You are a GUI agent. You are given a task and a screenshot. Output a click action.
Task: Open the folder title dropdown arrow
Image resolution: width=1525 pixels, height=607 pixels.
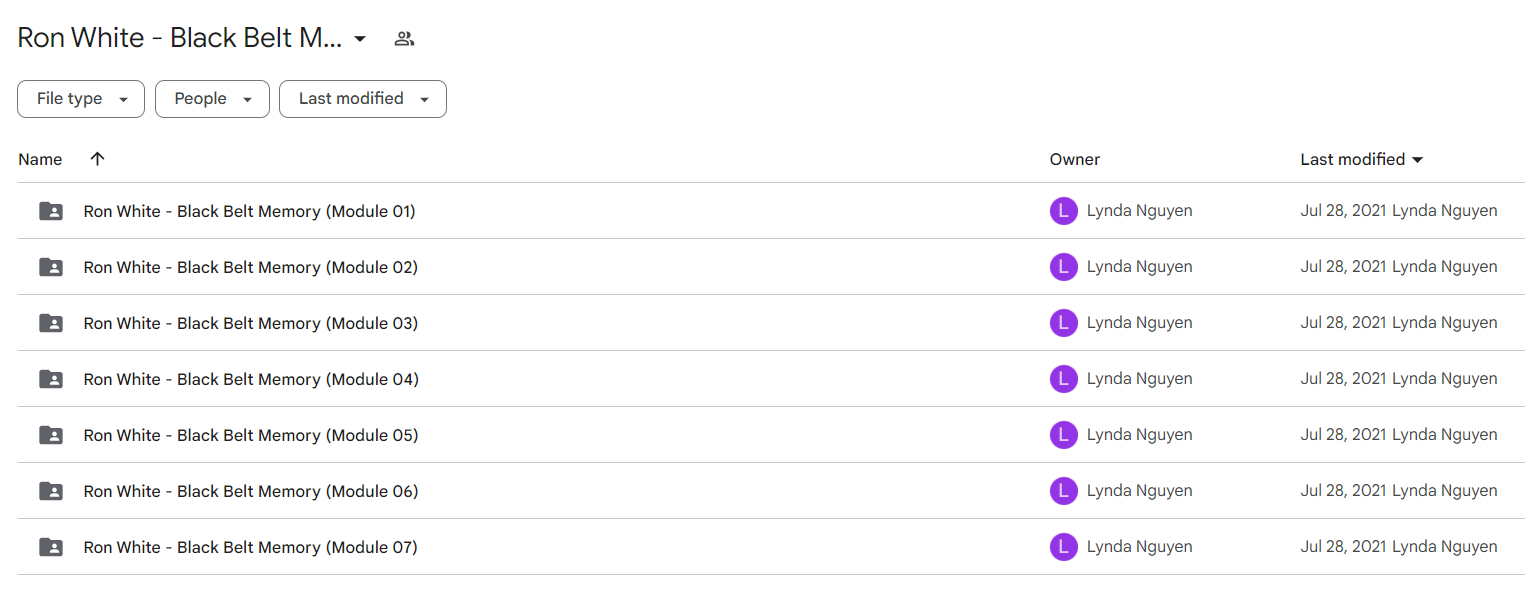(360, 39)
